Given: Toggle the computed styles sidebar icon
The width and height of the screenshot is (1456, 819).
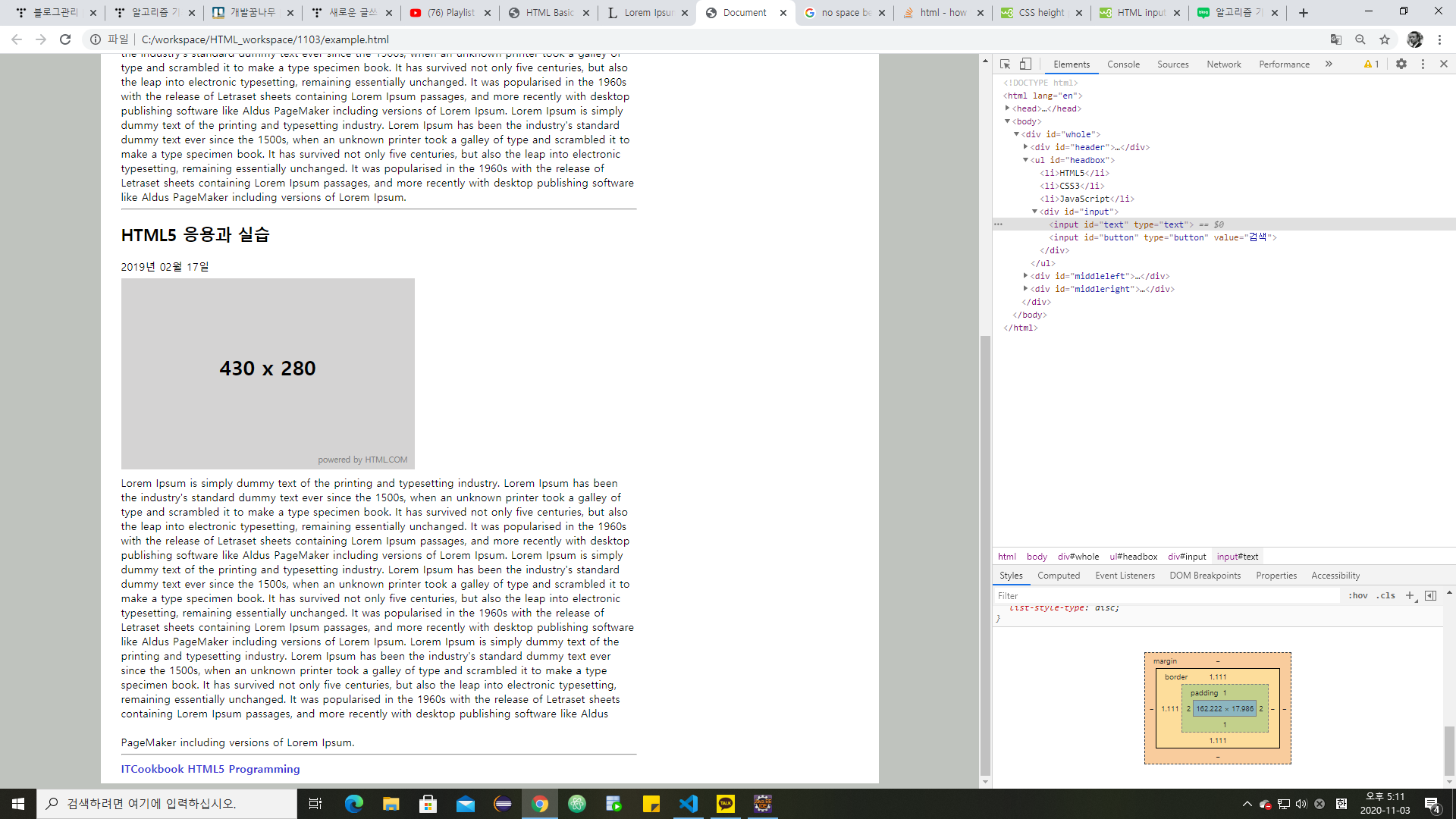Looking at the screenshot, I should point(1430,595).
